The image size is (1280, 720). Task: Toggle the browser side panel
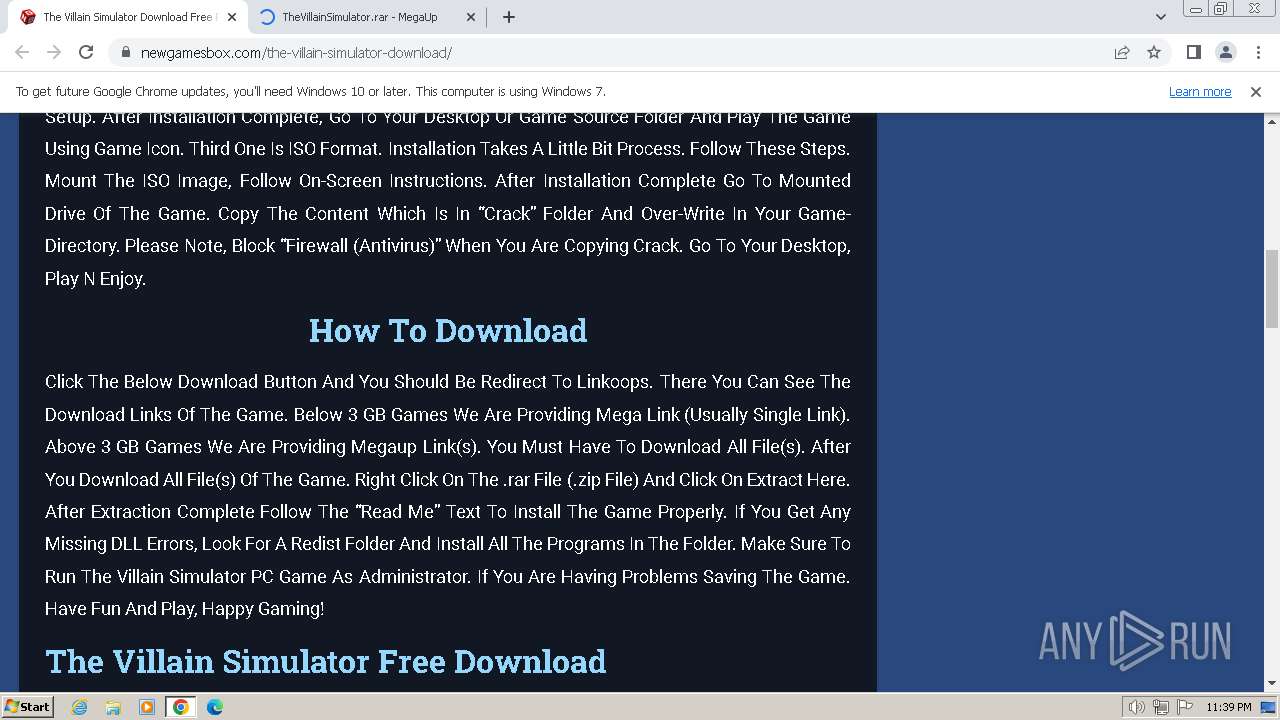coord(1193,53)
